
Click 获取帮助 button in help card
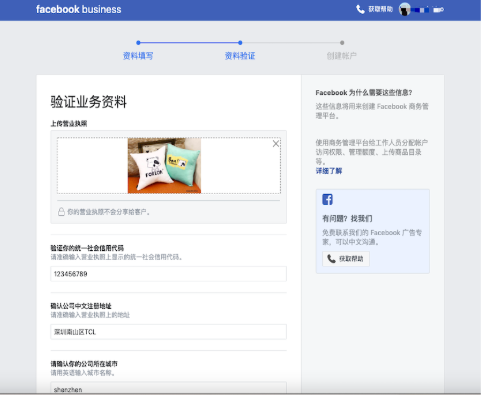[346, 259]
